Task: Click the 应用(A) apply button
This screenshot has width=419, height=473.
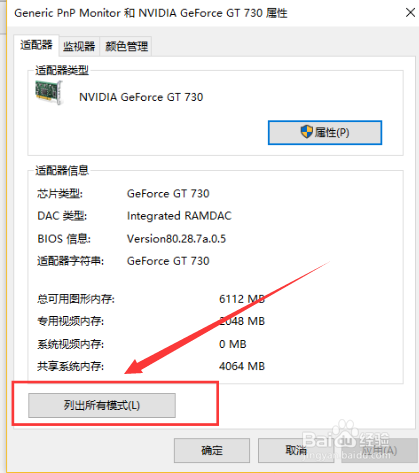Action: (379, 450)
